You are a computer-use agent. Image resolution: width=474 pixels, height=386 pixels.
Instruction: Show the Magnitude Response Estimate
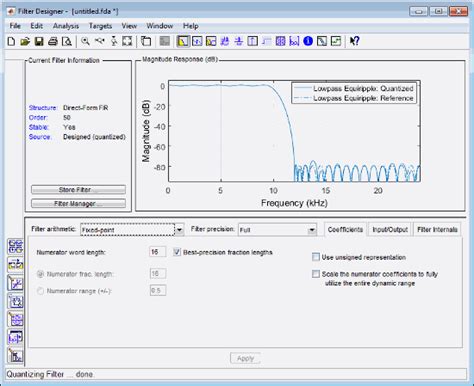click(322, 41)
